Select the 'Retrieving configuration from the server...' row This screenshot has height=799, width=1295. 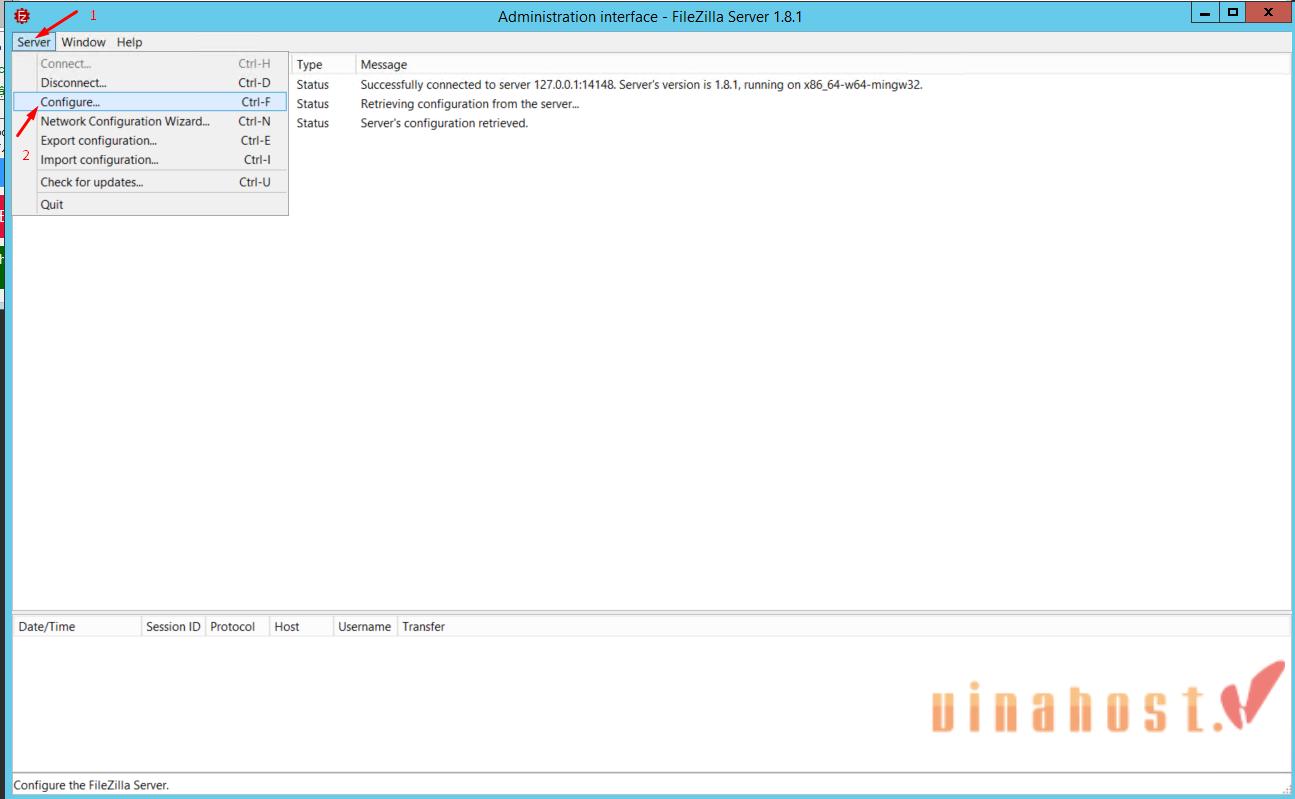point(790,104)
